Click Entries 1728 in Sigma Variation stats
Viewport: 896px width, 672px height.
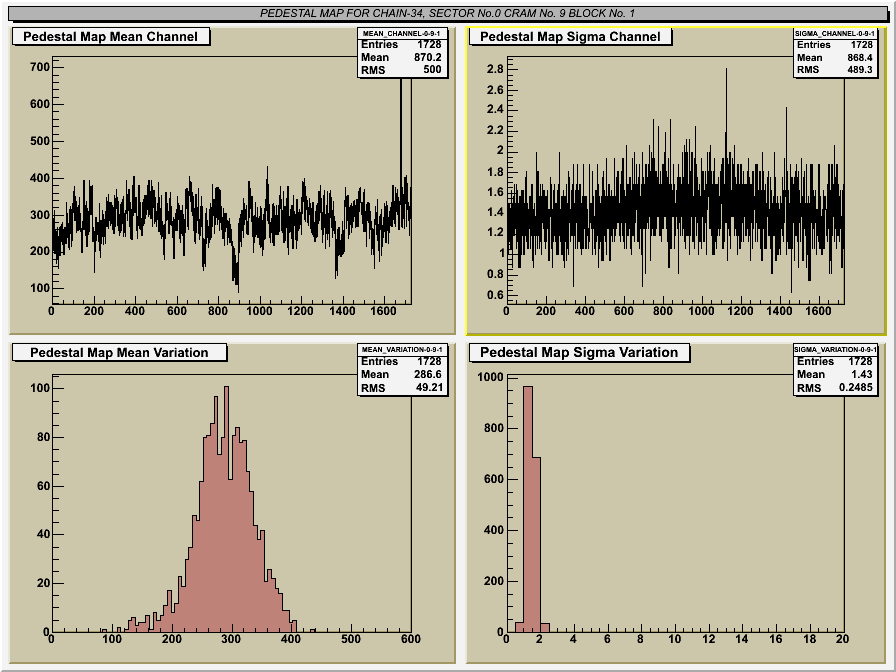coord(834,361)
